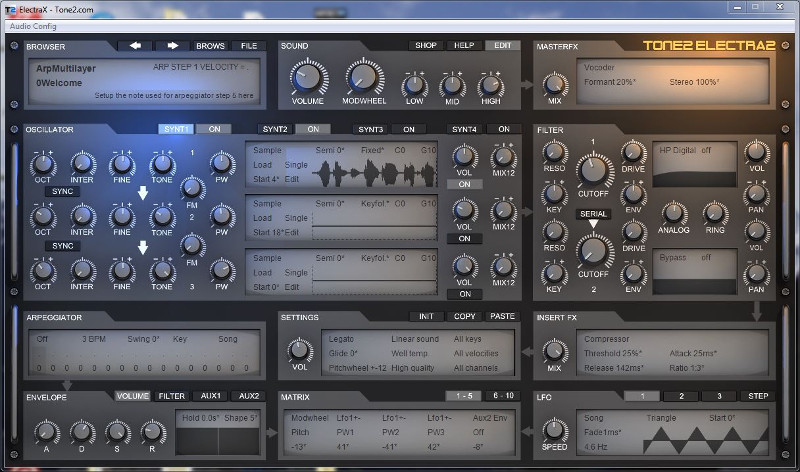Change the SERIAL filter routing mode
Screen dimensions: 800x472
click(593, 214)
